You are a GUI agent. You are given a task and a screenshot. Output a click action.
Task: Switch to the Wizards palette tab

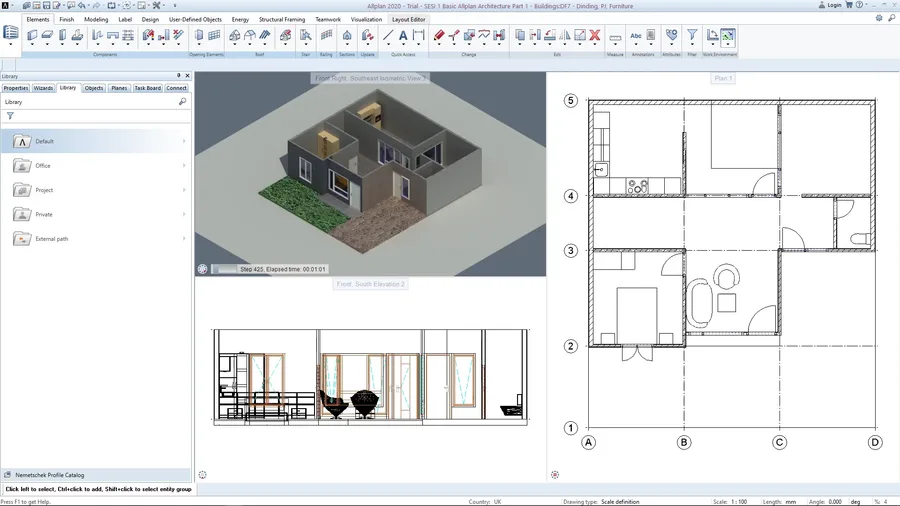[x=43, y=88]
